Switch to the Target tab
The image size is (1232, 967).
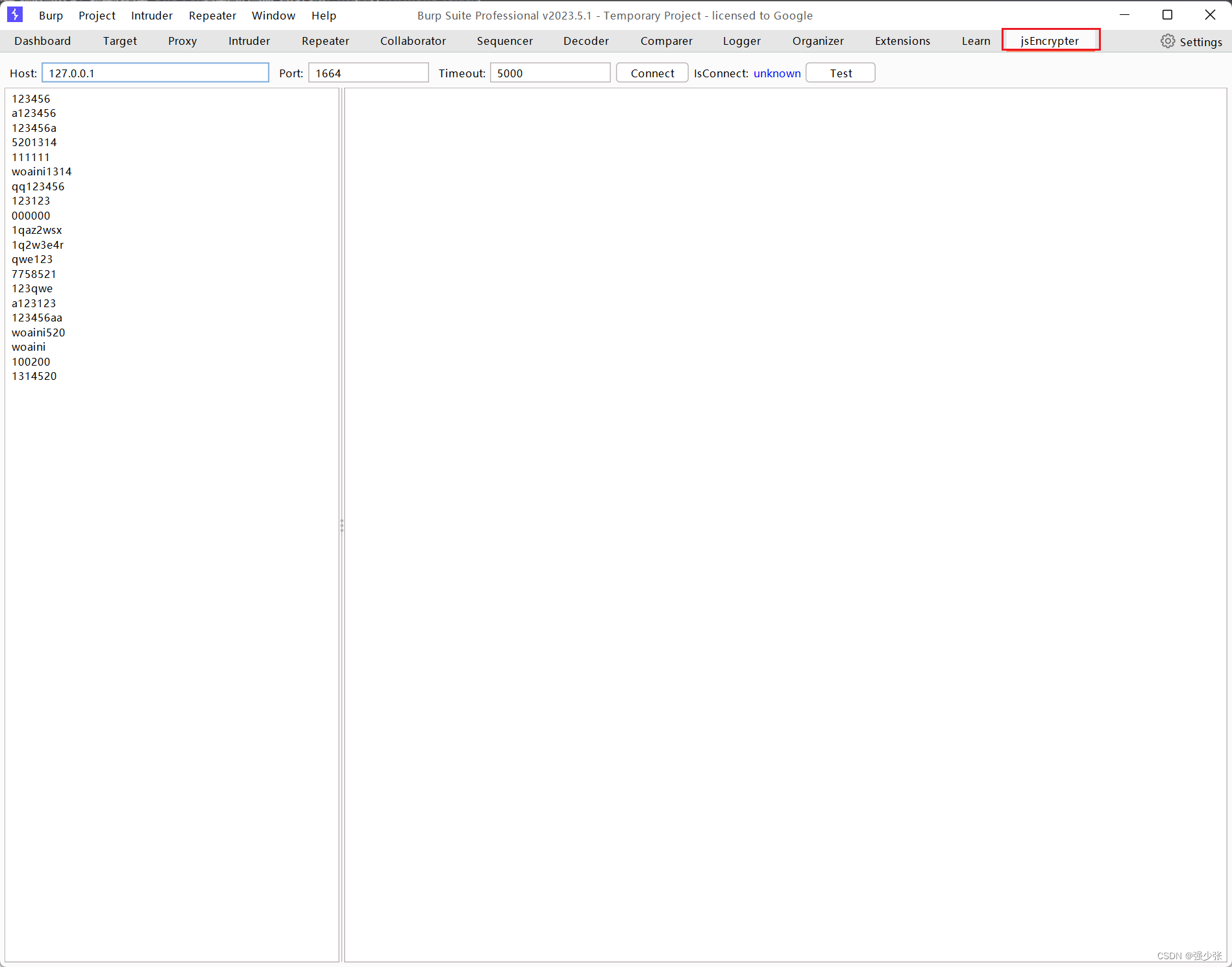pyautogui.click(x=120, y=41)
